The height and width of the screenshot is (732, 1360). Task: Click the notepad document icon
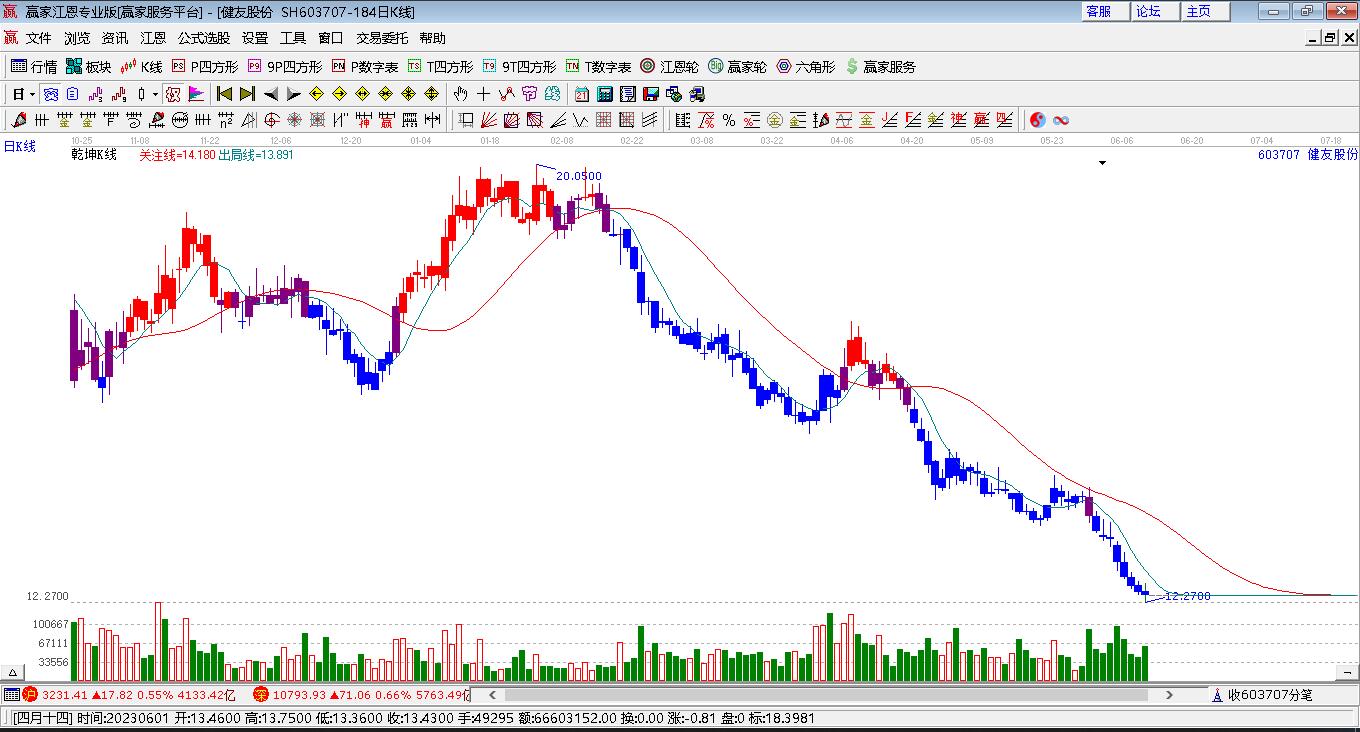628,94
